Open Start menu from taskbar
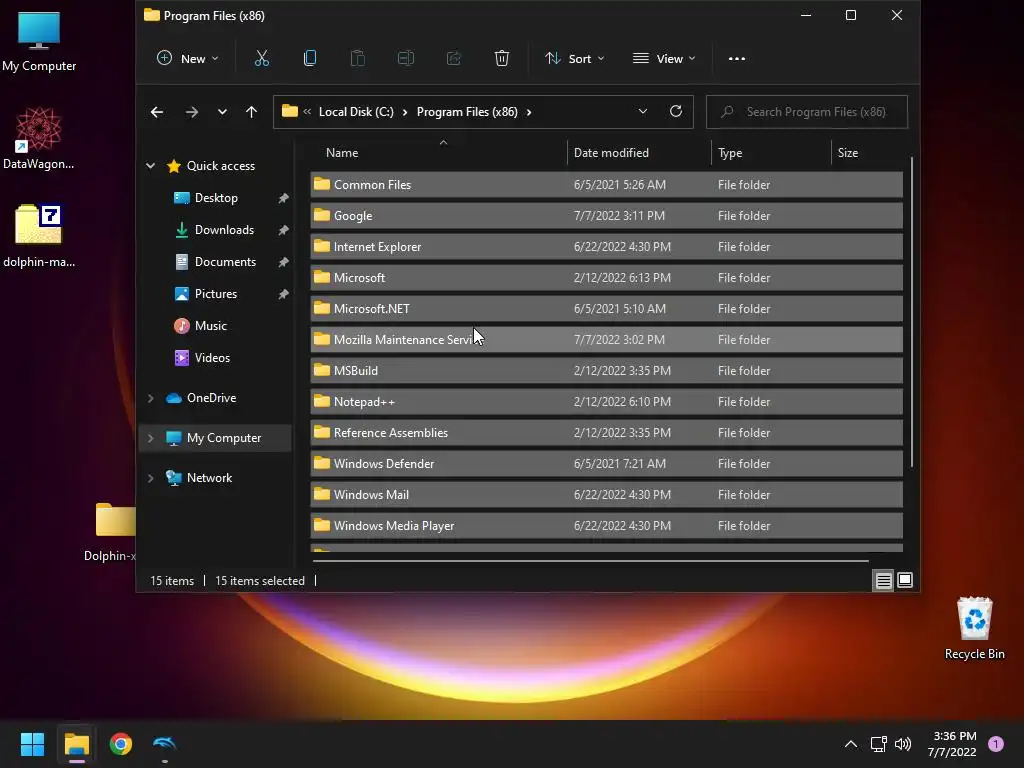The width and height of the screenshot is (1024, 768). click(32, 744)
